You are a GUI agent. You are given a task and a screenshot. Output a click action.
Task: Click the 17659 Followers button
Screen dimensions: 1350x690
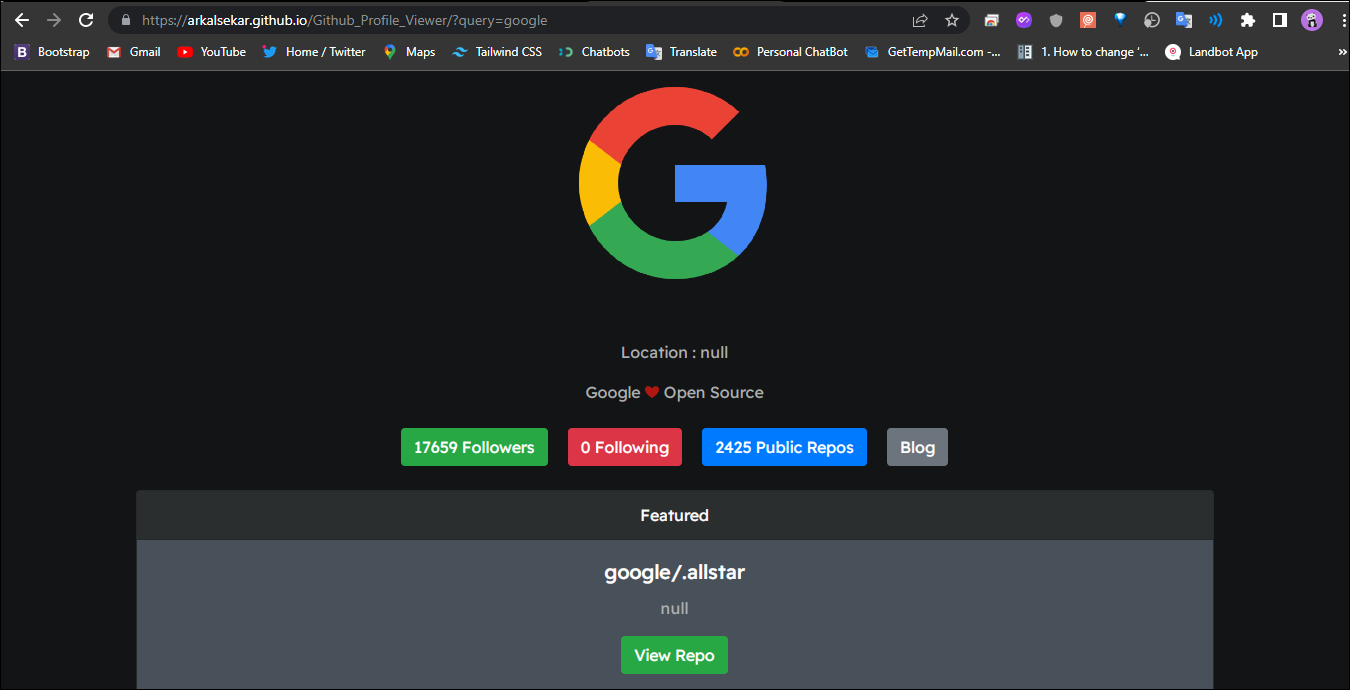point(474,447)
